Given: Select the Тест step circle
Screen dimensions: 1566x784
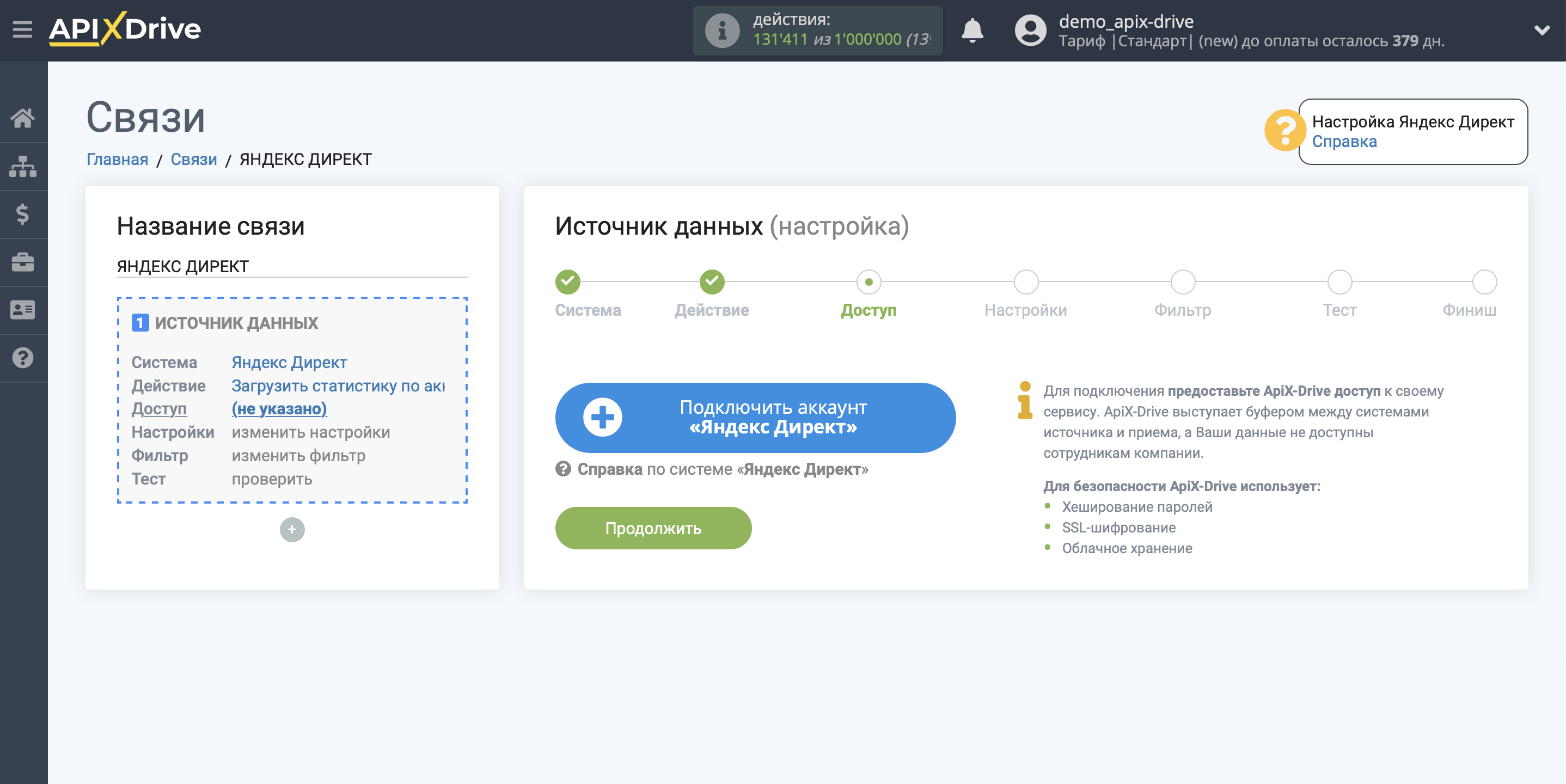Looking at the screenshot, I should pos(1339,281).
